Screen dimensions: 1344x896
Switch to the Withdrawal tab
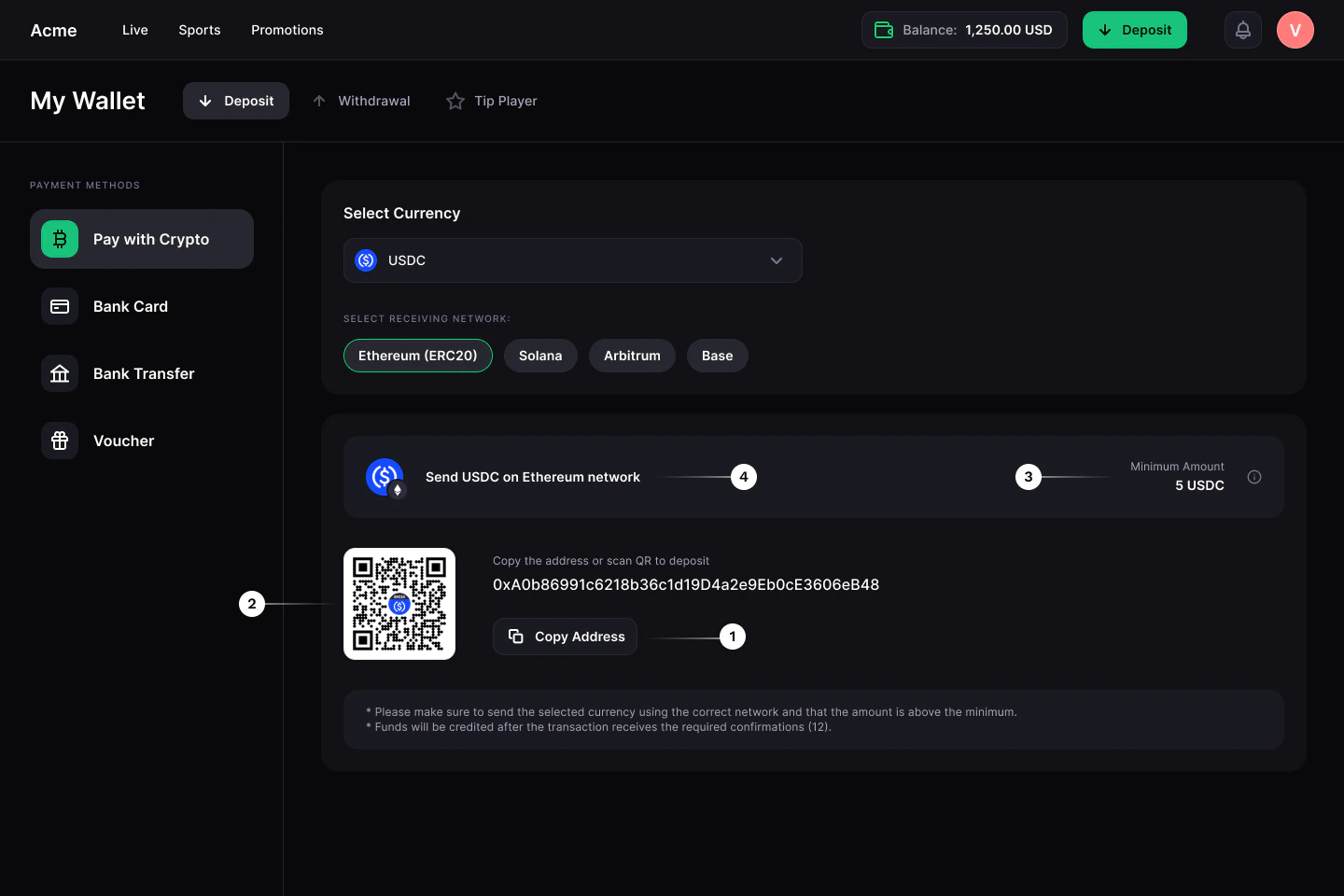[x=361, y=101]
